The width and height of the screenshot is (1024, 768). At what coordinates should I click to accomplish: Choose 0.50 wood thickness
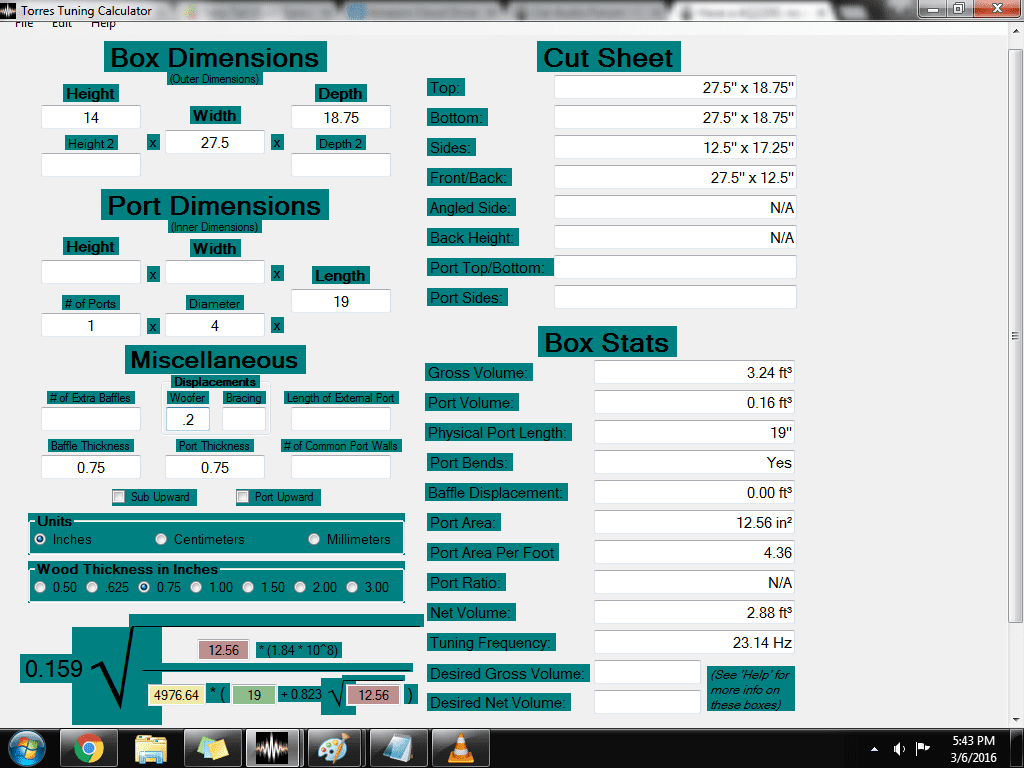pos(40,587)
